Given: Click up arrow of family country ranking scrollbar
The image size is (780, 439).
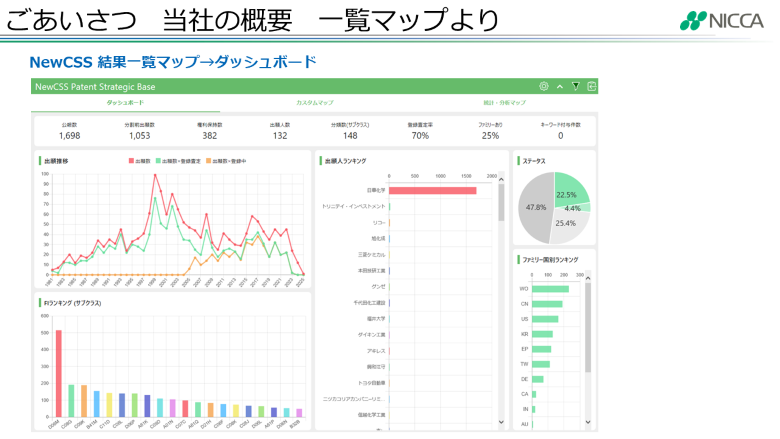Looking at the screenshot, I should pyautogui.click(x=588, y=278).
